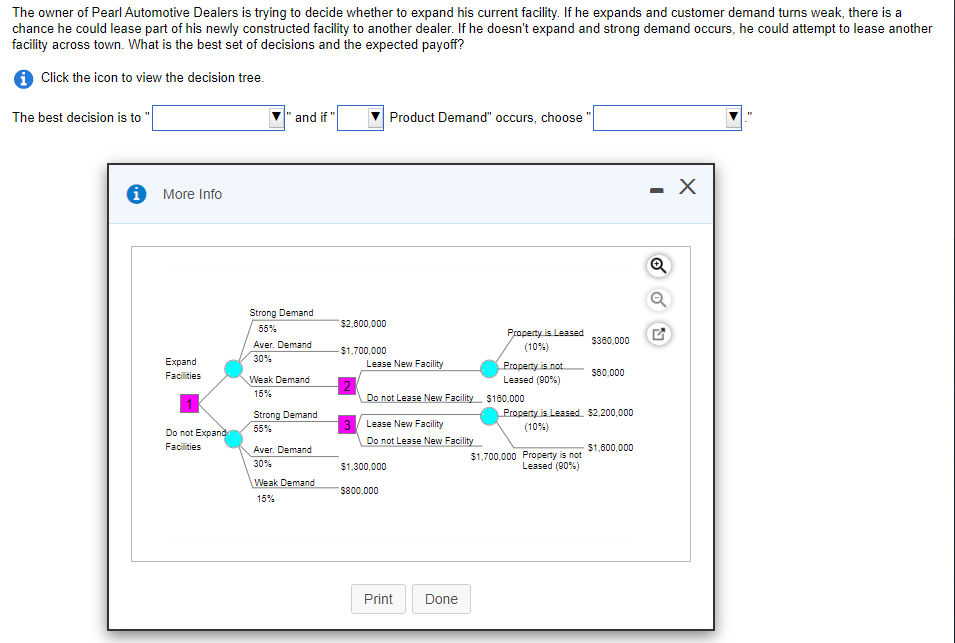Click the Done button
955x643 pixels.
(x=441, y=599)
